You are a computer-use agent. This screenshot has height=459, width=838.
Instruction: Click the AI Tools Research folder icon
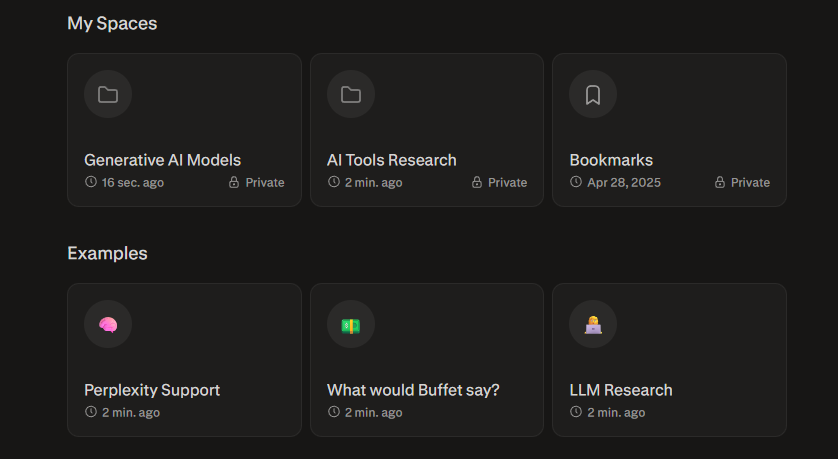click(x=351, y=95)
